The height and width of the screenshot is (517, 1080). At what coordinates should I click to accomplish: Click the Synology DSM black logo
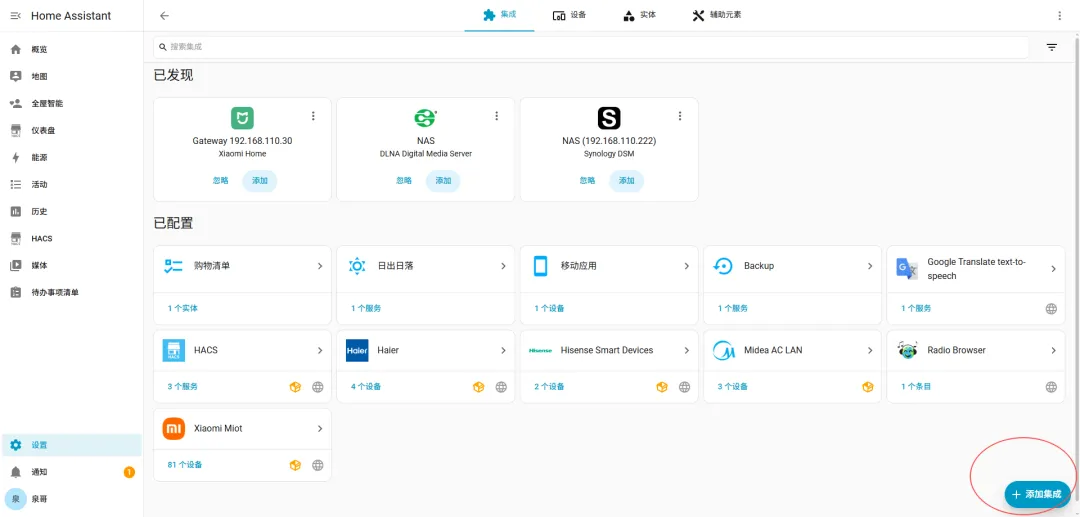click(609, 118)
